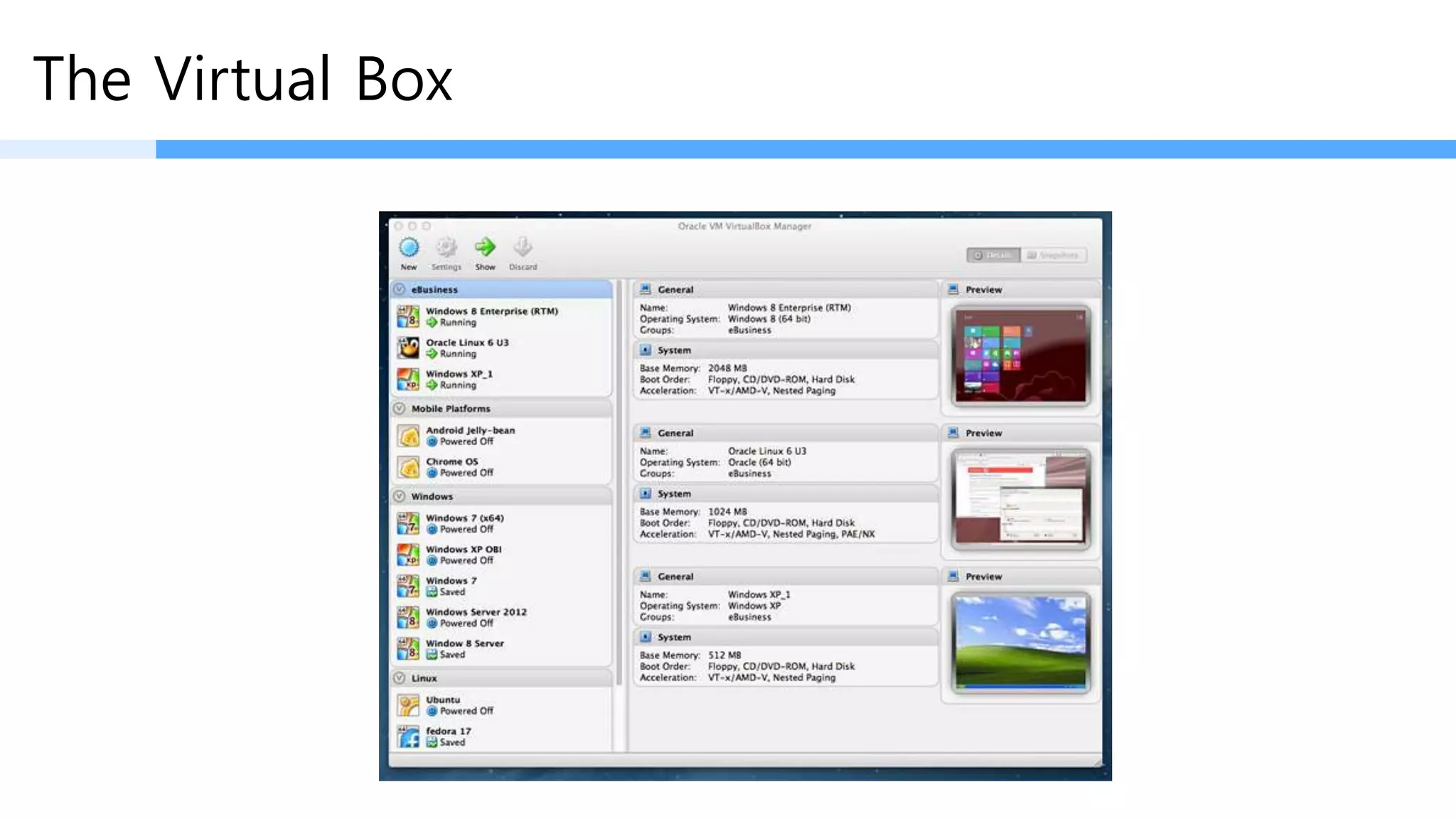1456x819 pixels.
Task: Click the '2048 MB' base memory value
Action: [x=727, y=368]
